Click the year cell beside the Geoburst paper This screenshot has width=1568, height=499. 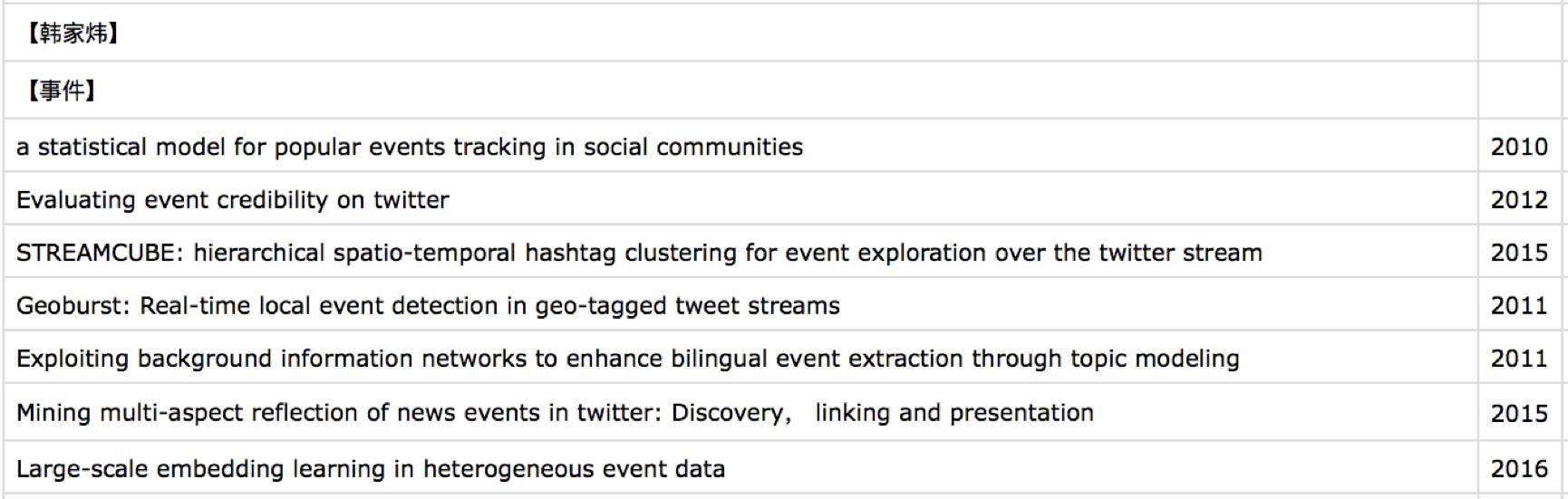1519,306
